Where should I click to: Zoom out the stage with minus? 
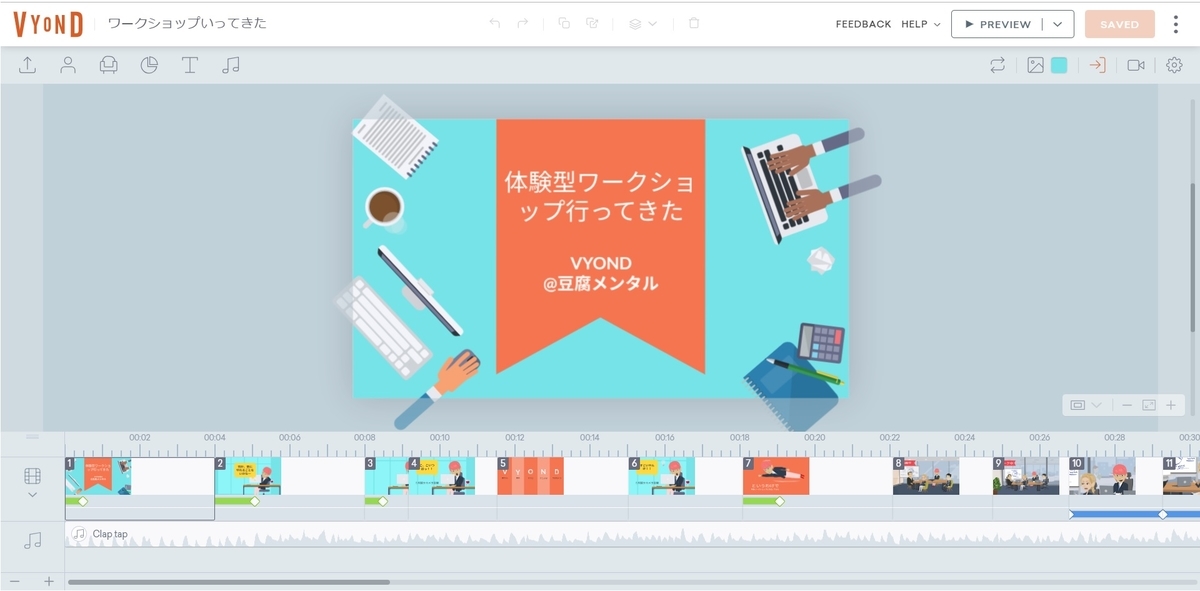point(1127,405)
